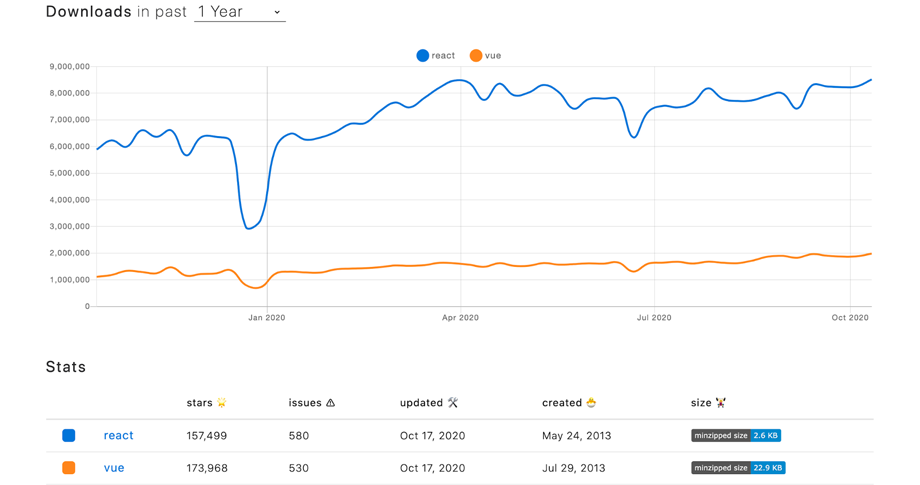920x485 pixels.
Task: Click the orange vue color square
Action: coord(69,468)
